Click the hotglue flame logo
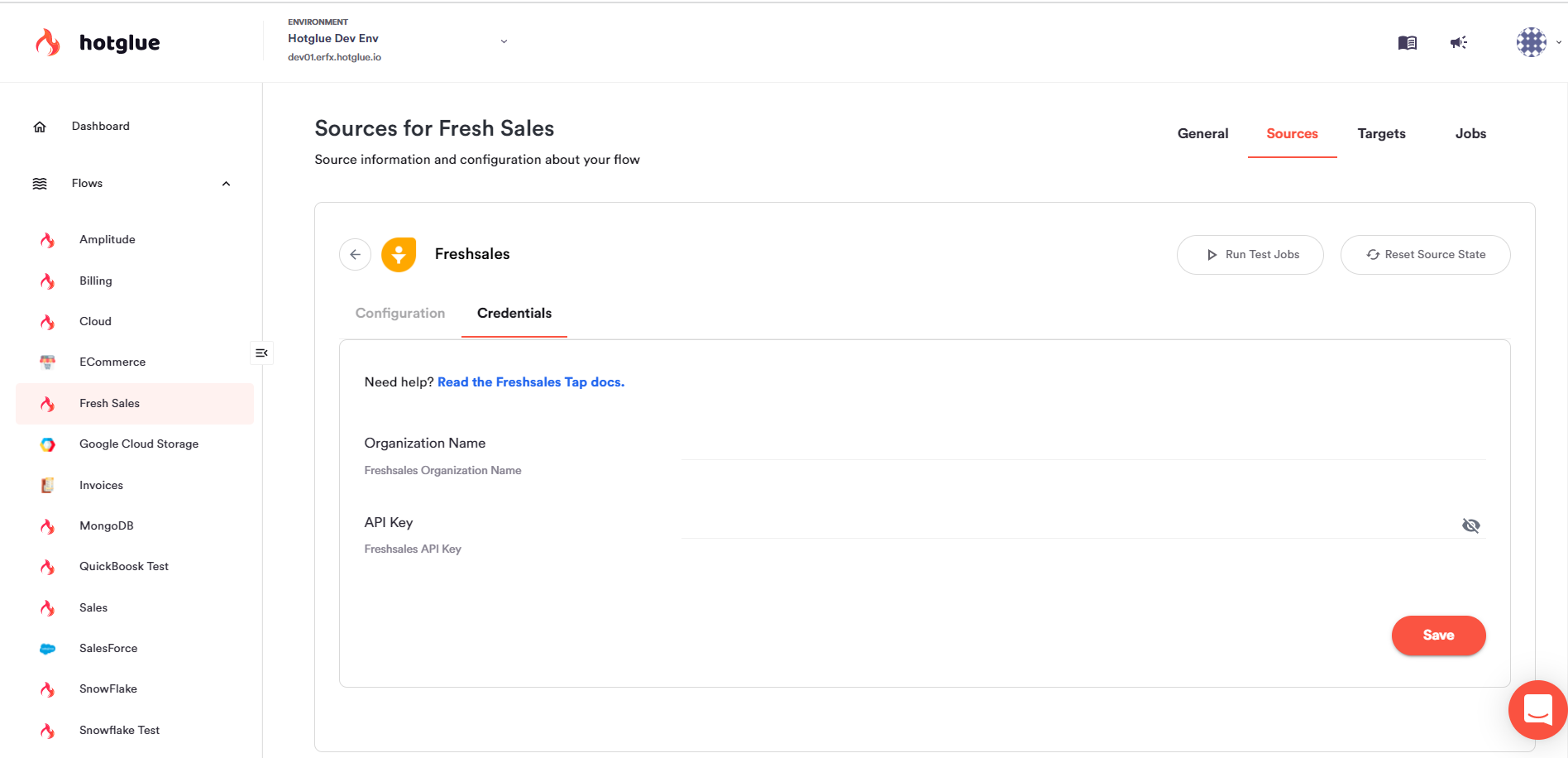Screen dimensions: 1568x758 (x=48, y=42)
